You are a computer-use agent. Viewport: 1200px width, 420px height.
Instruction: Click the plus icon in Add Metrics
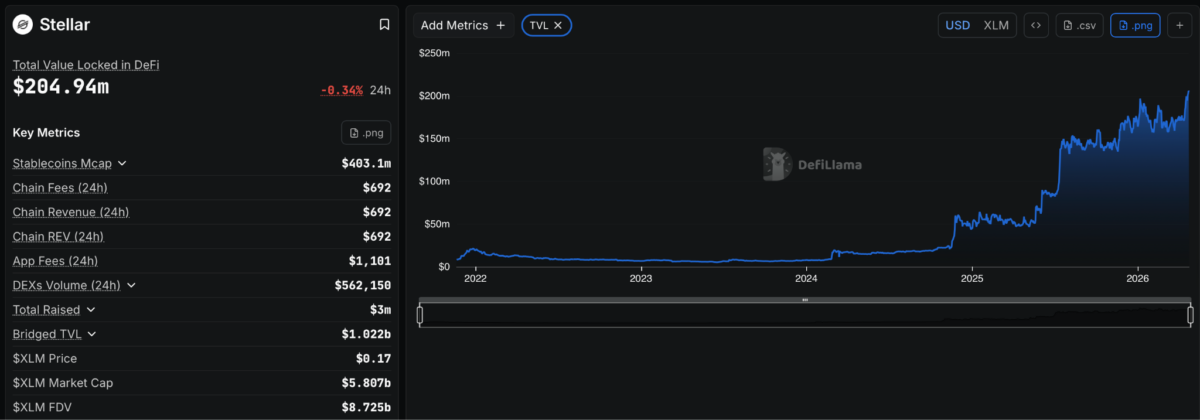[500, 25]
